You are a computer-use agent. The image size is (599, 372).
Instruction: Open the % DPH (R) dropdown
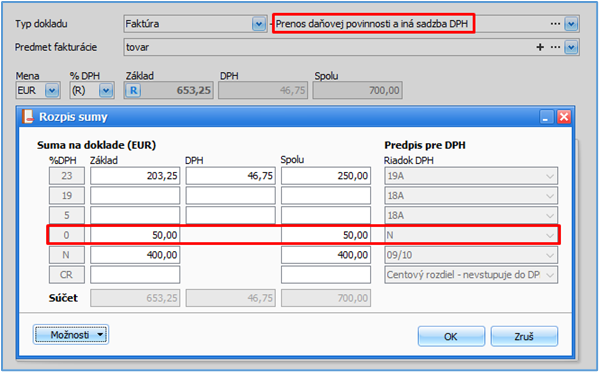pos(106,91)
